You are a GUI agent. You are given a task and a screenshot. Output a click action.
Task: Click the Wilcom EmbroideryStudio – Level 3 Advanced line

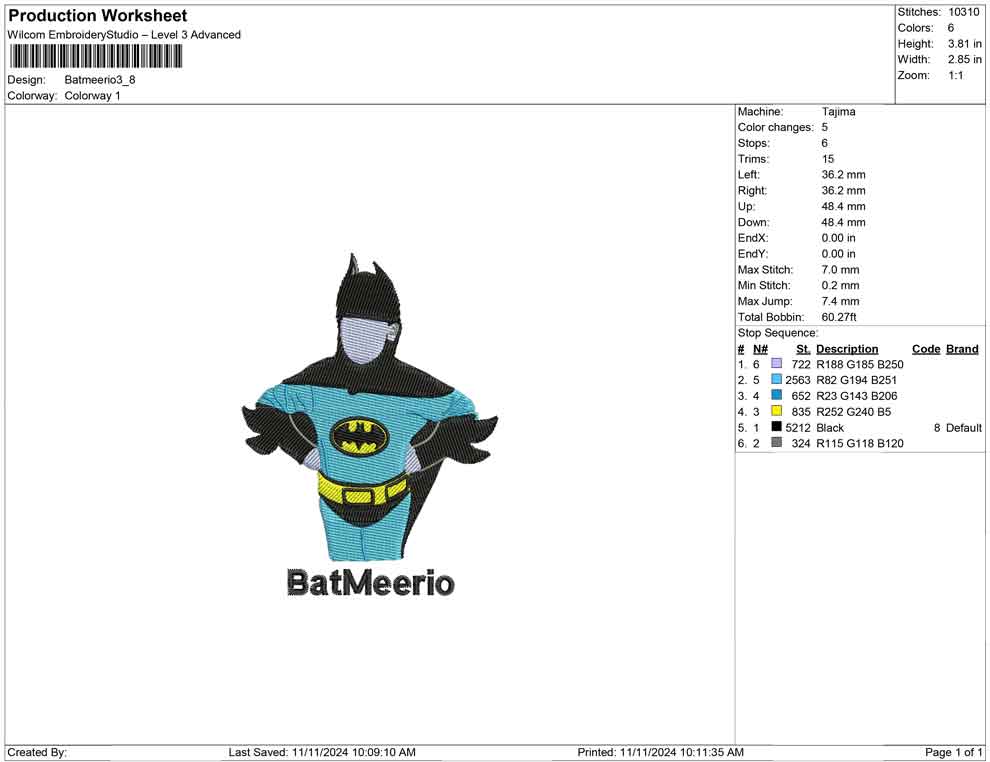tap(124, 35)
